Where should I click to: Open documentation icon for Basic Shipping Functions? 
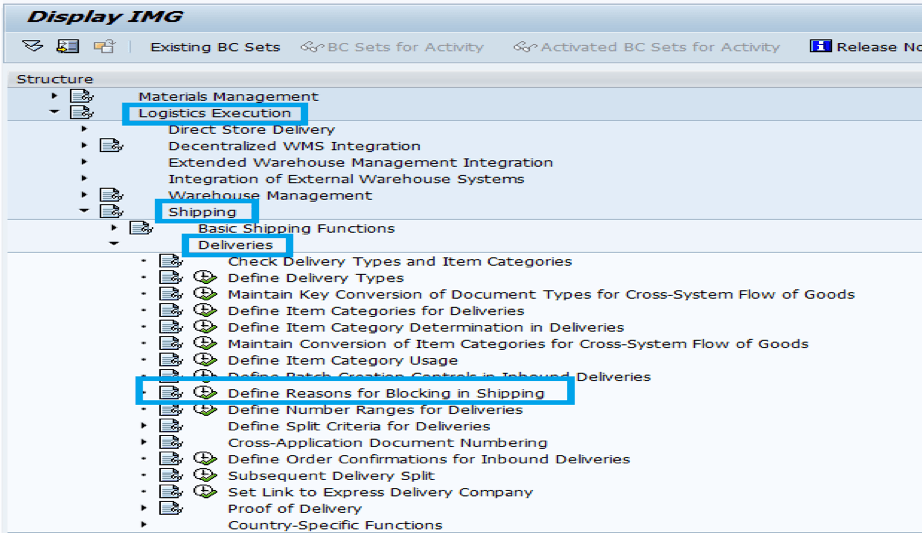(x=141, y=228)
